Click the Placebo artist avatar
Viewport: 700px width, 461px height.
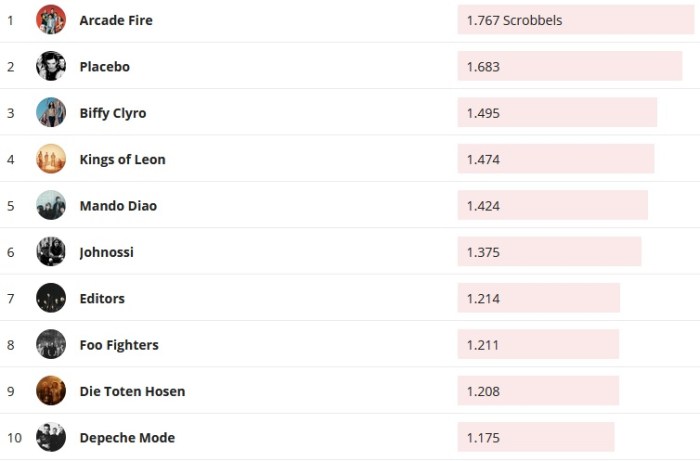51,66
